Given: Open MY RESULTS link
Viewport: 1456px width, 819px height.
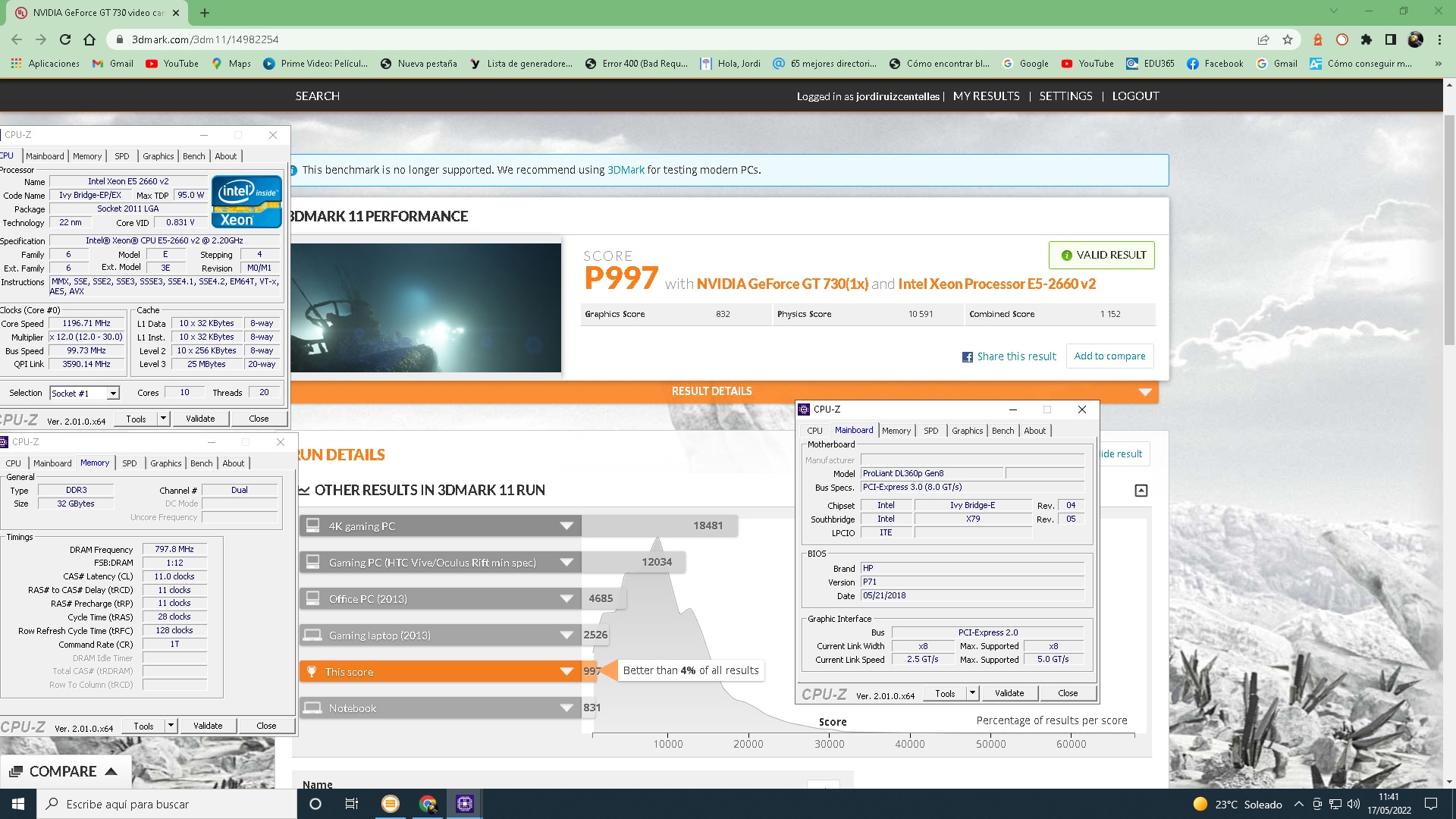Looking at the screenshot, I should 986,96.
